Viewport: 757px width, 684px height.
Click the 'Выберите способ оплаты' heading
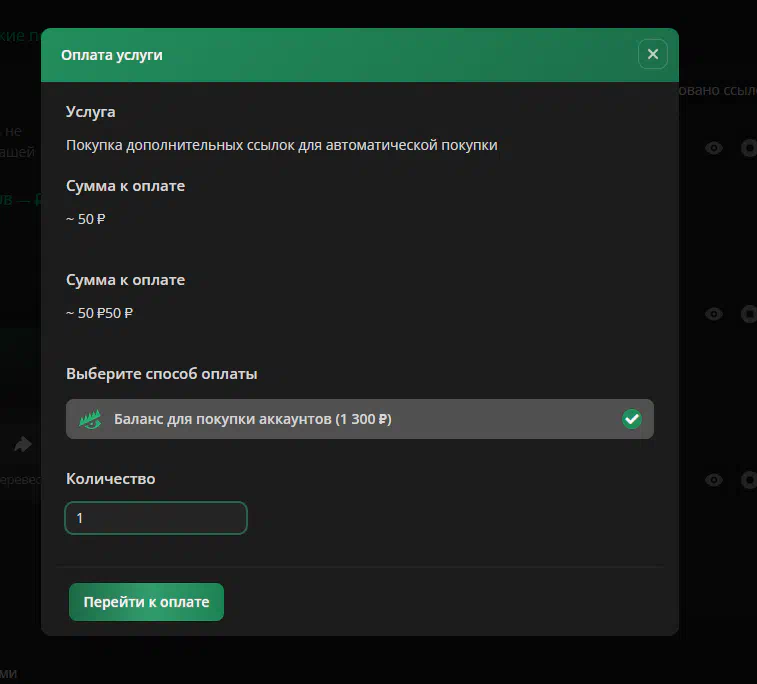[161, 374]
